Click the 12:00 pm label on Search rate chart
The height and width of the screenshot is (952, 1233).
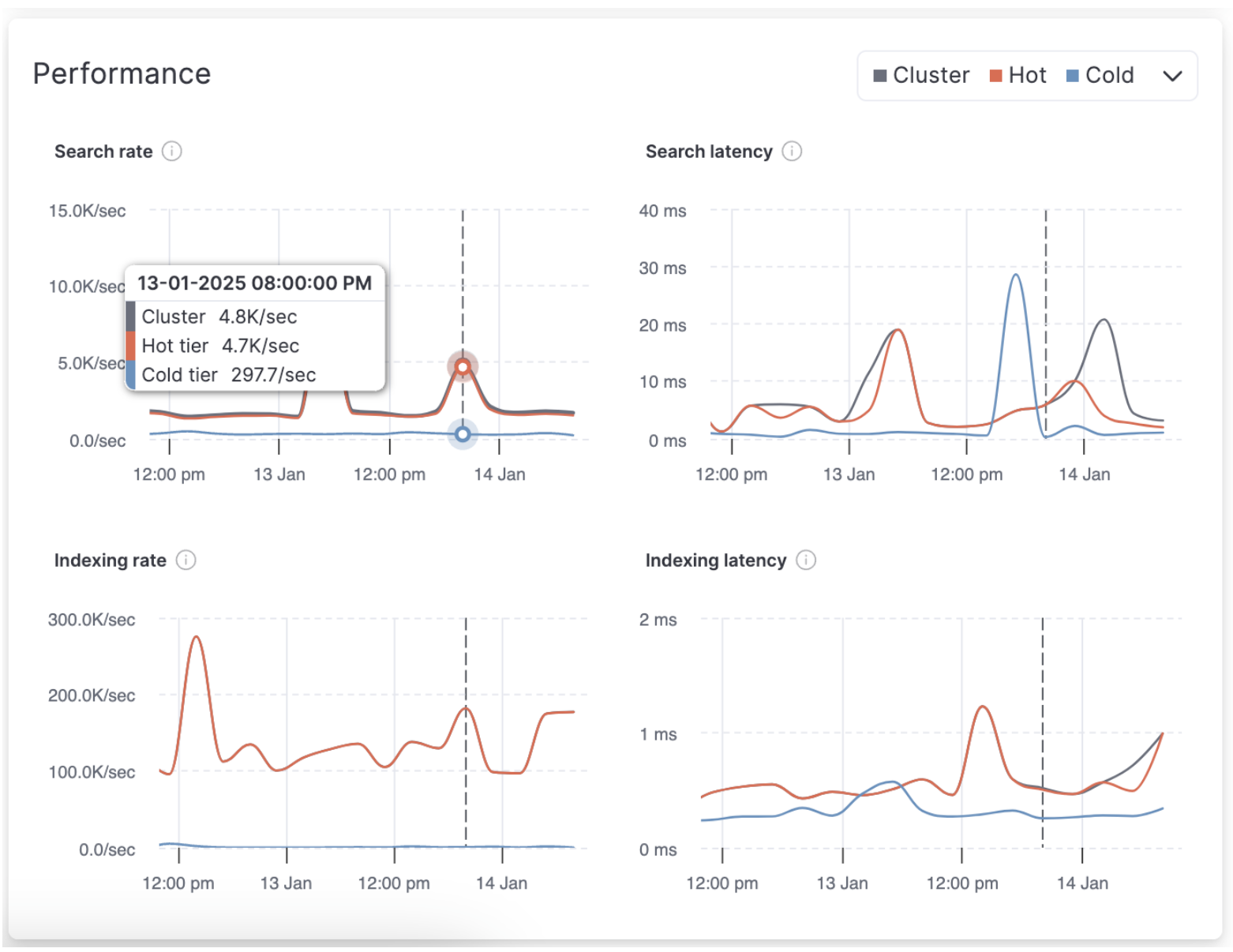tap(169, 474)
